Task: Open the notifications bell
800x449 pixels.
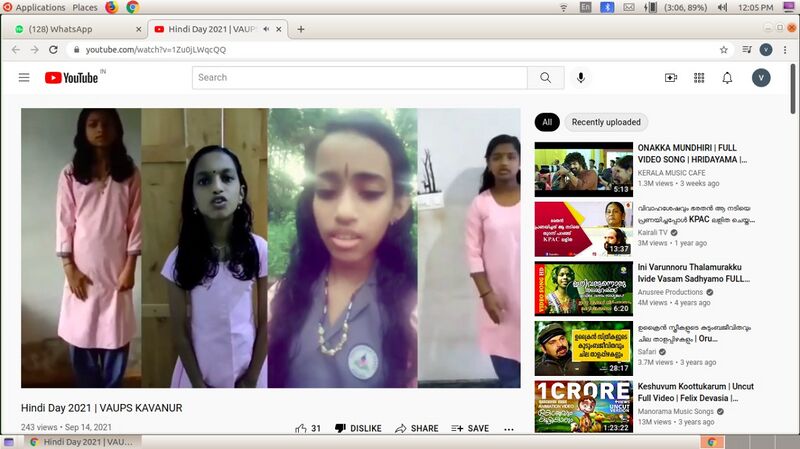Action: 727,78
